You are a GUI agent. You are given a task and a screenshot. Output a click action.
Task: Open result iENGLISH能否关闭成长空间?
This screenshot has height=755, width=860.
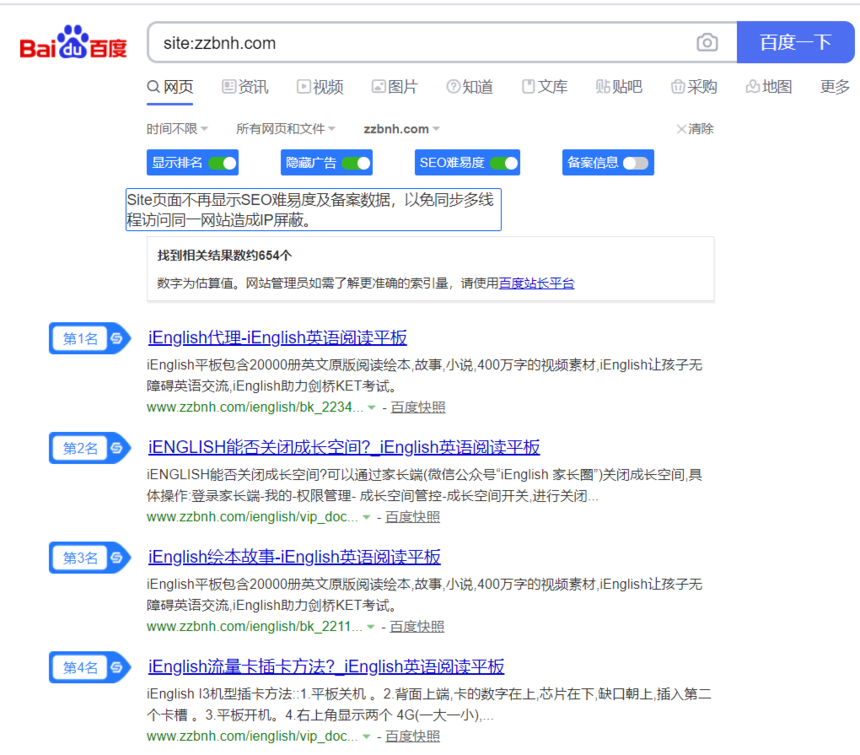[344, 447]
